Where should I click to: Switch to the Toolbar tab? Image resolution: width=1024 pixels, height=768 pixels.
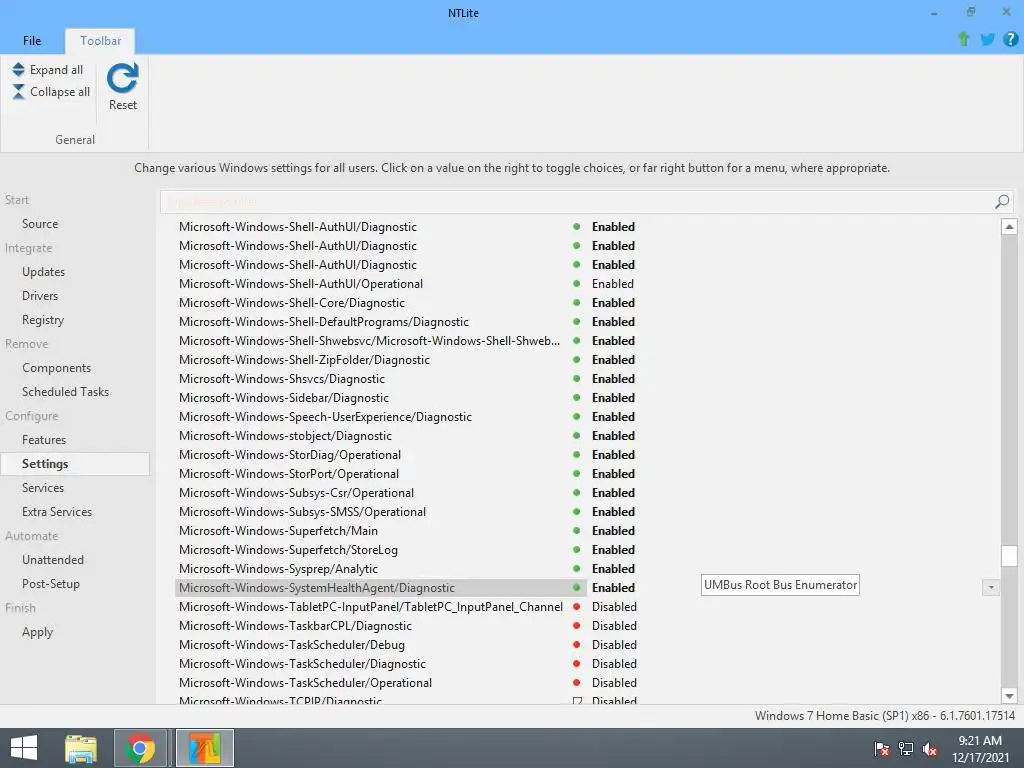click(x=101, y=40)
